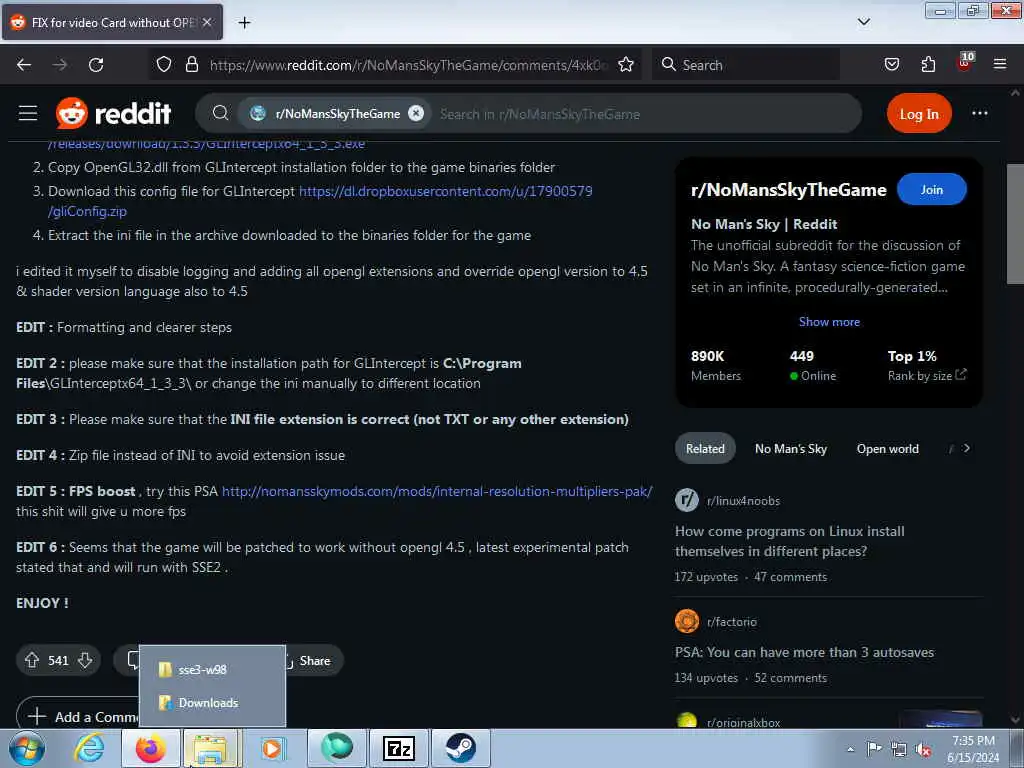Expand description with Show more
This screenshot has height=768, width=1024.
829,321
